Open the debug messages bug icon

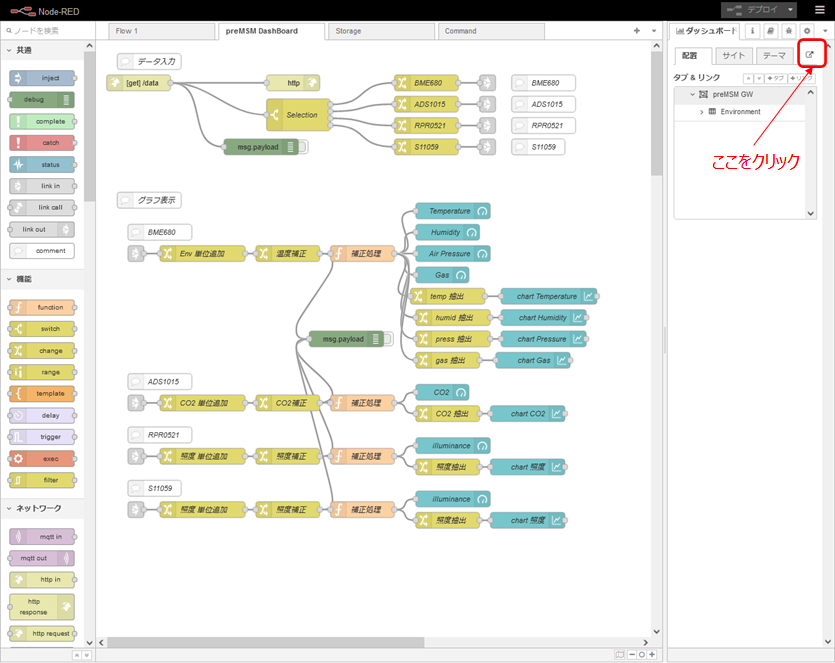(x=788, y=31)
